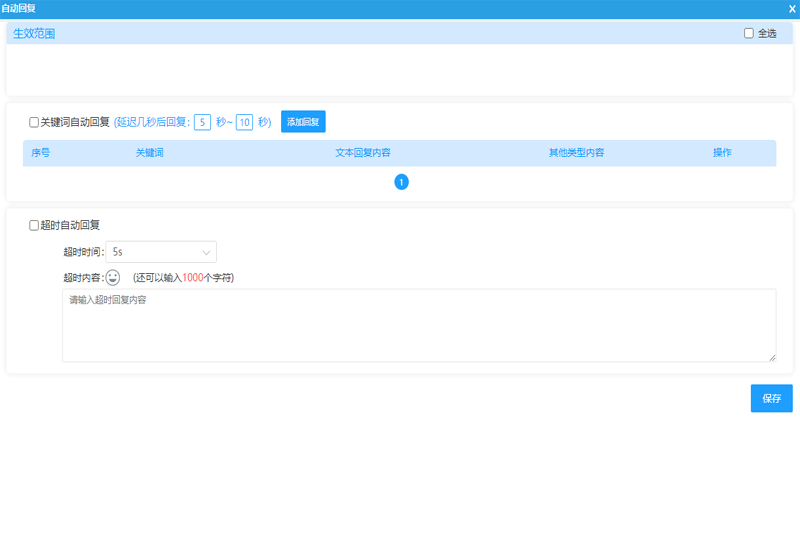The height and width of the screenshot is (533, 800).
Task: Click the 自动回复 window title
Action: [x=19, y=8]
